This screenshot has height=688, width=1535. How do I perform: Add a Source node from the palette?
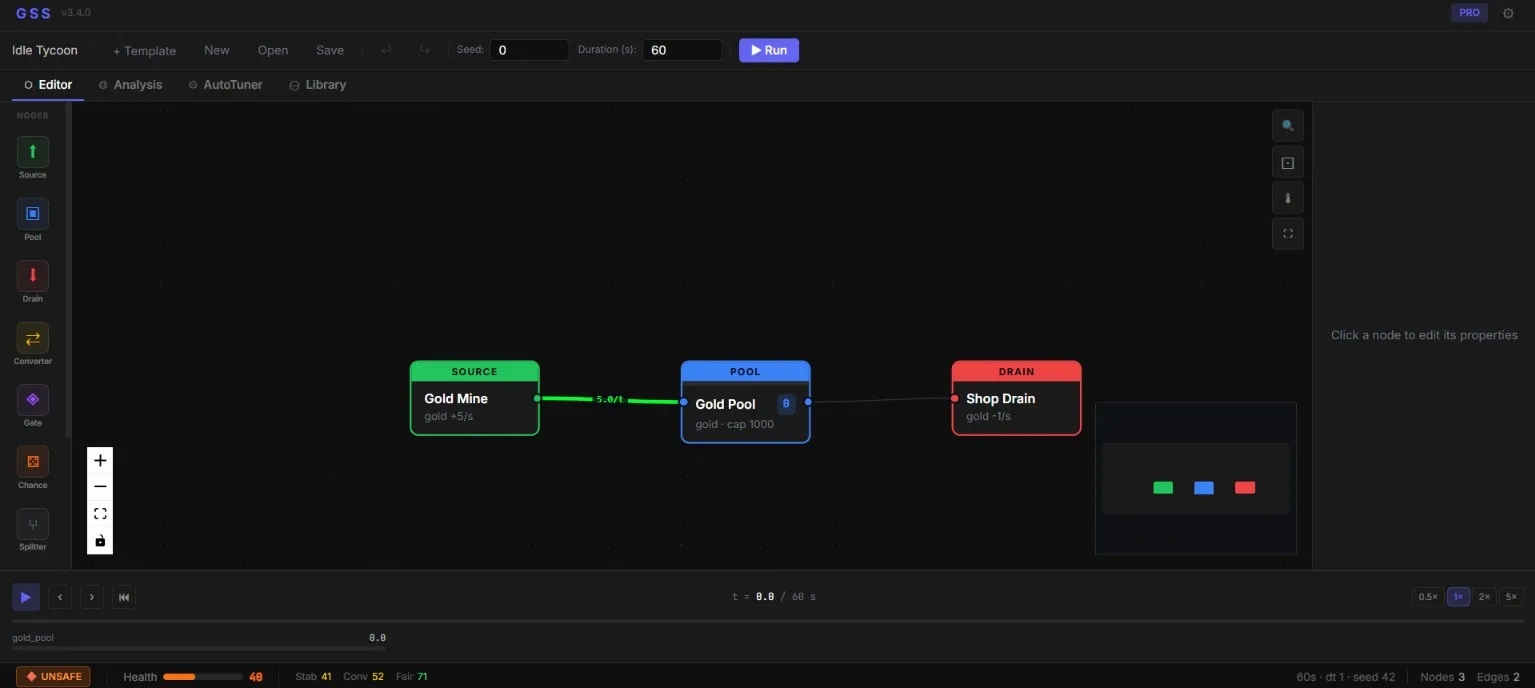[x=33, y=152]
